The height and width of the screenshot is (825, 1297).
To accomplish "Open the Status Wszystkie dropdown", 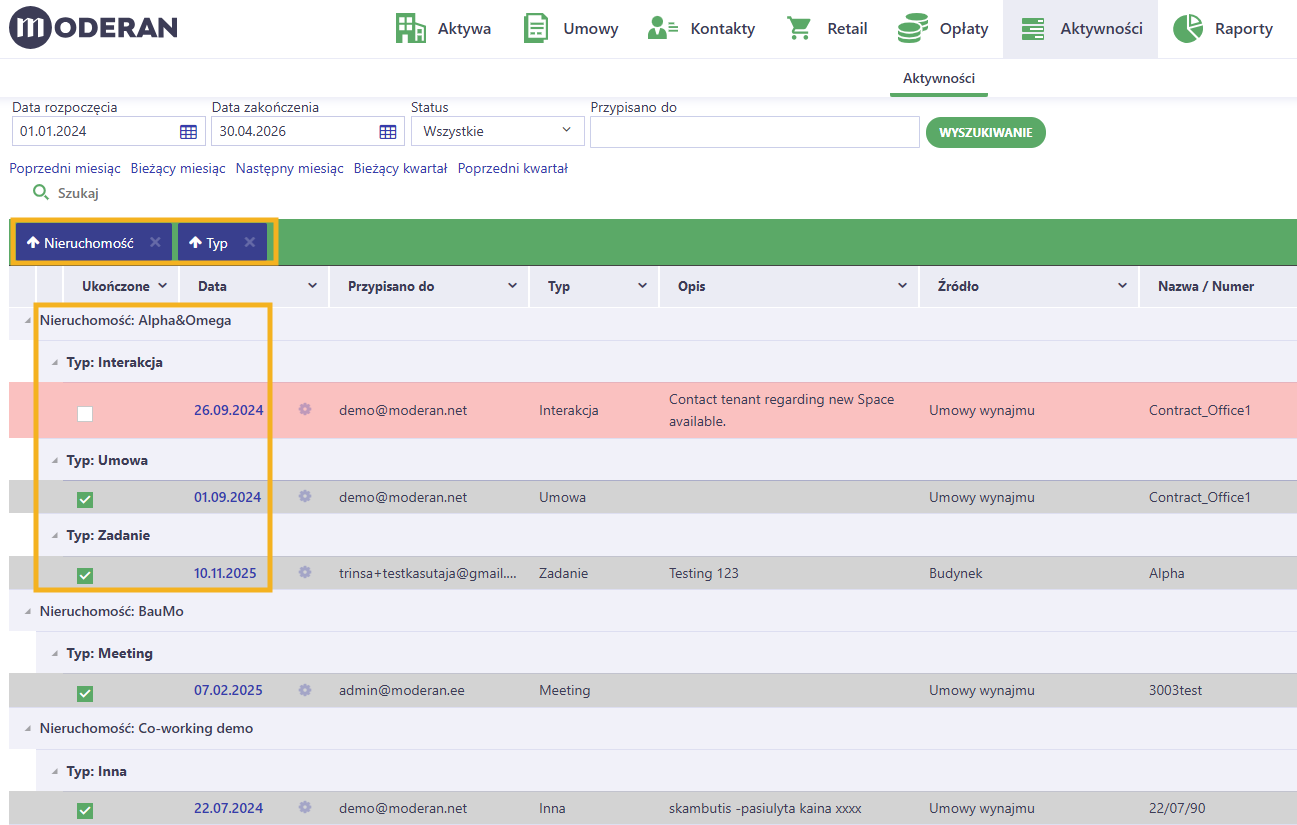I will point(497,131).
